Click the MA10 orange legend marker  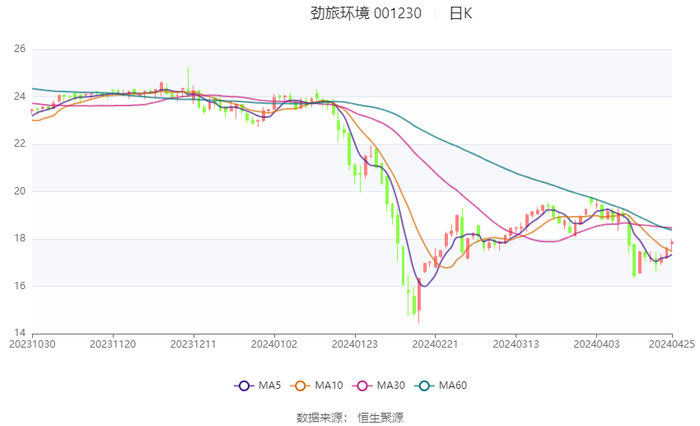[300, 386]
